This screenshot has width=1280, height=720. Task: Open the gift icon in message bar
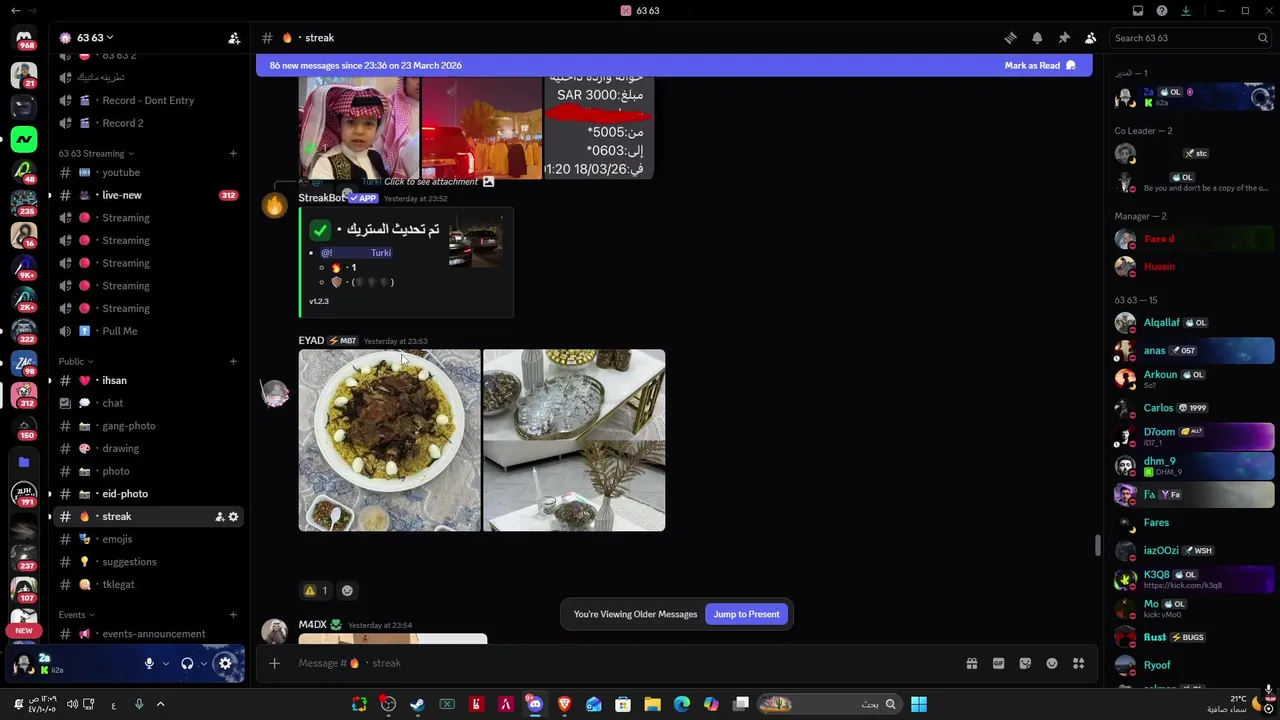(971, 663)
